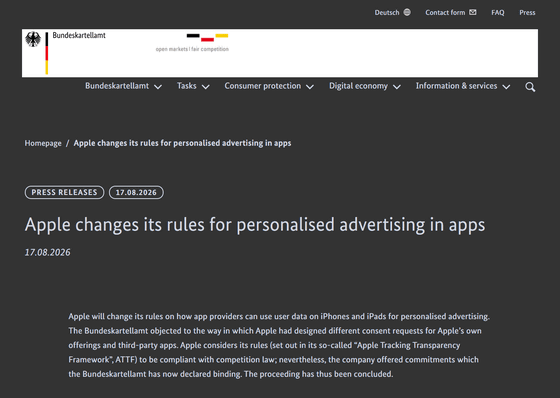Click the Bundeskartellamt header logo text
Viewport: 560px width, 398px height.
pyautogui.click(x=79, y=35)
